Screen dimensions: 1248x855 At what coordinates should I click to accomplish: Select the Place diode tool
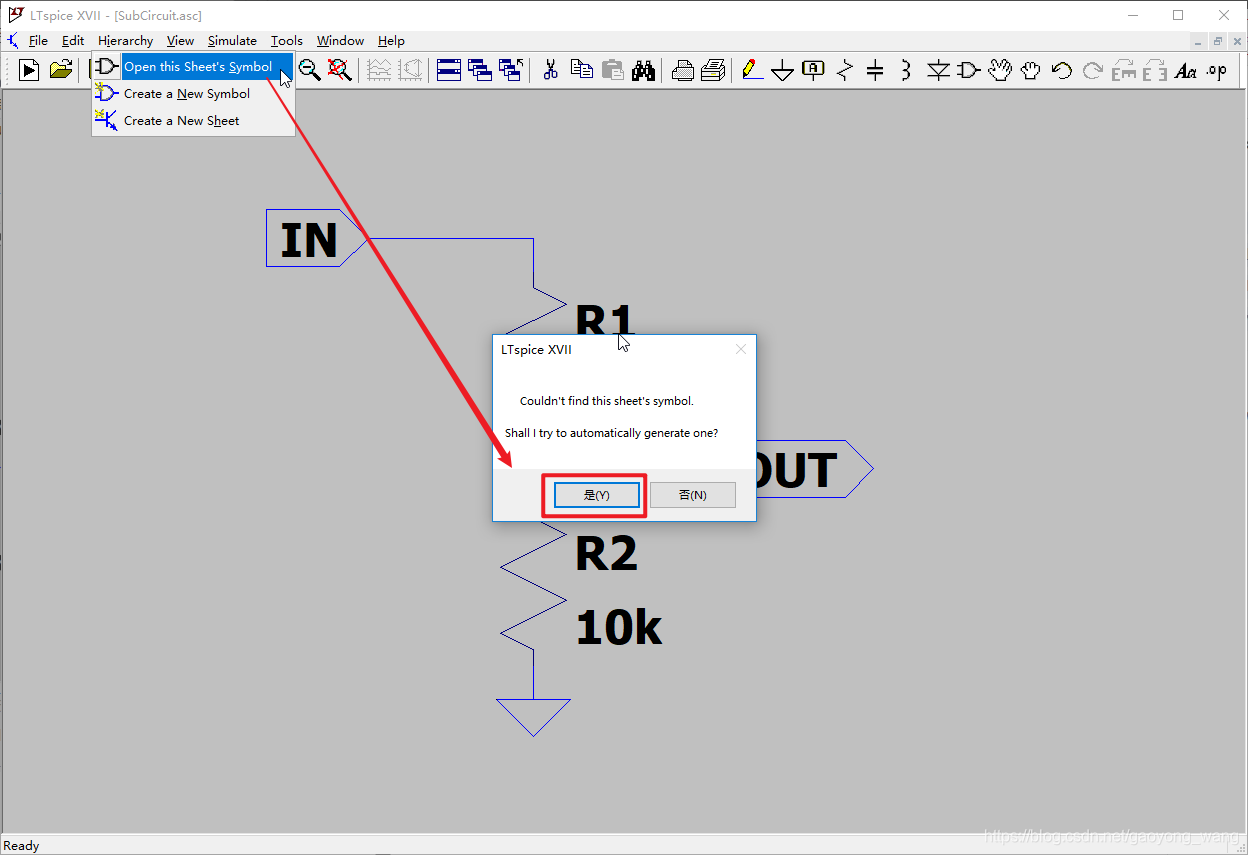pos(938,70)
